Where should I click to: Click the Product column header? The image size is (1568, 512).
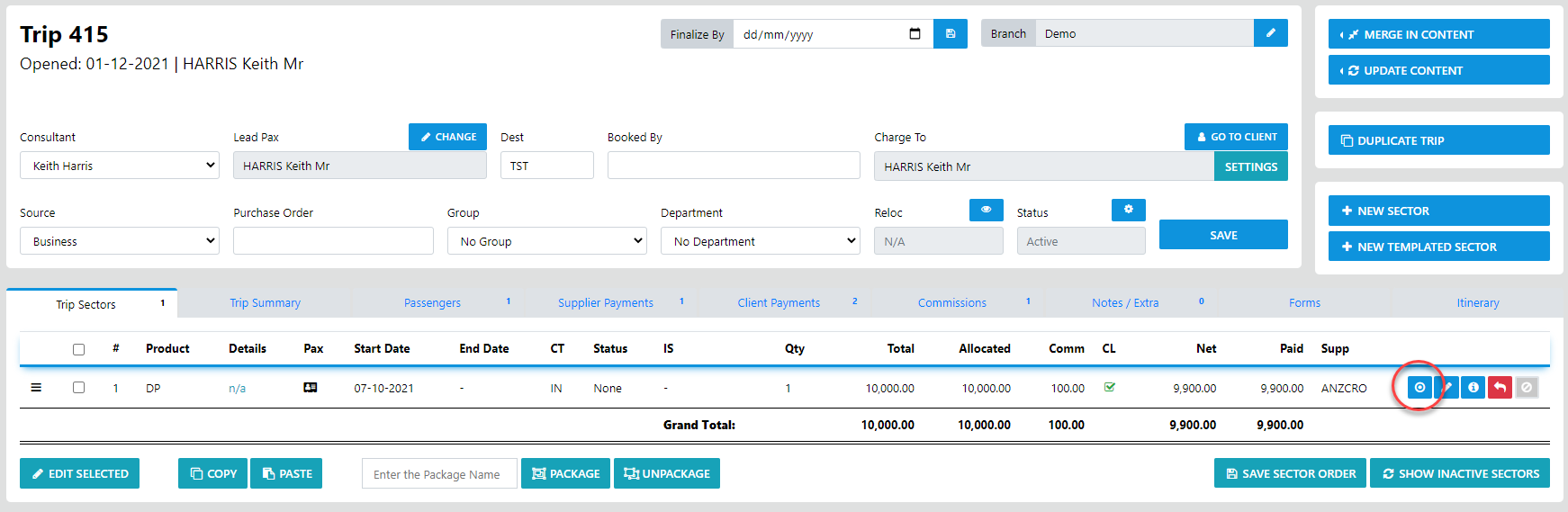pyautogui.click(x=167, y=349)
